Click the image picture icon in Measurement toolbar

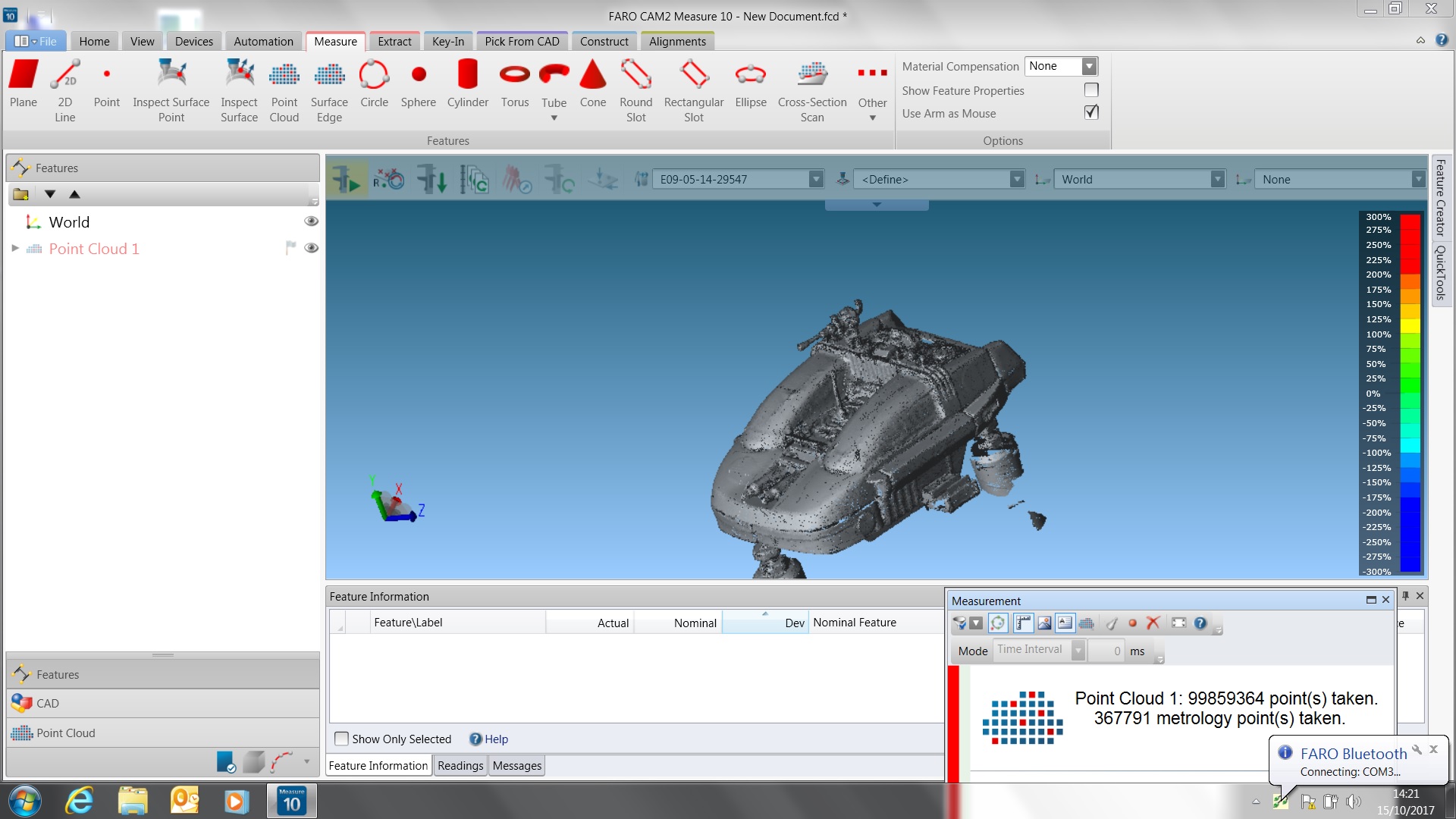click(1044, 623)
